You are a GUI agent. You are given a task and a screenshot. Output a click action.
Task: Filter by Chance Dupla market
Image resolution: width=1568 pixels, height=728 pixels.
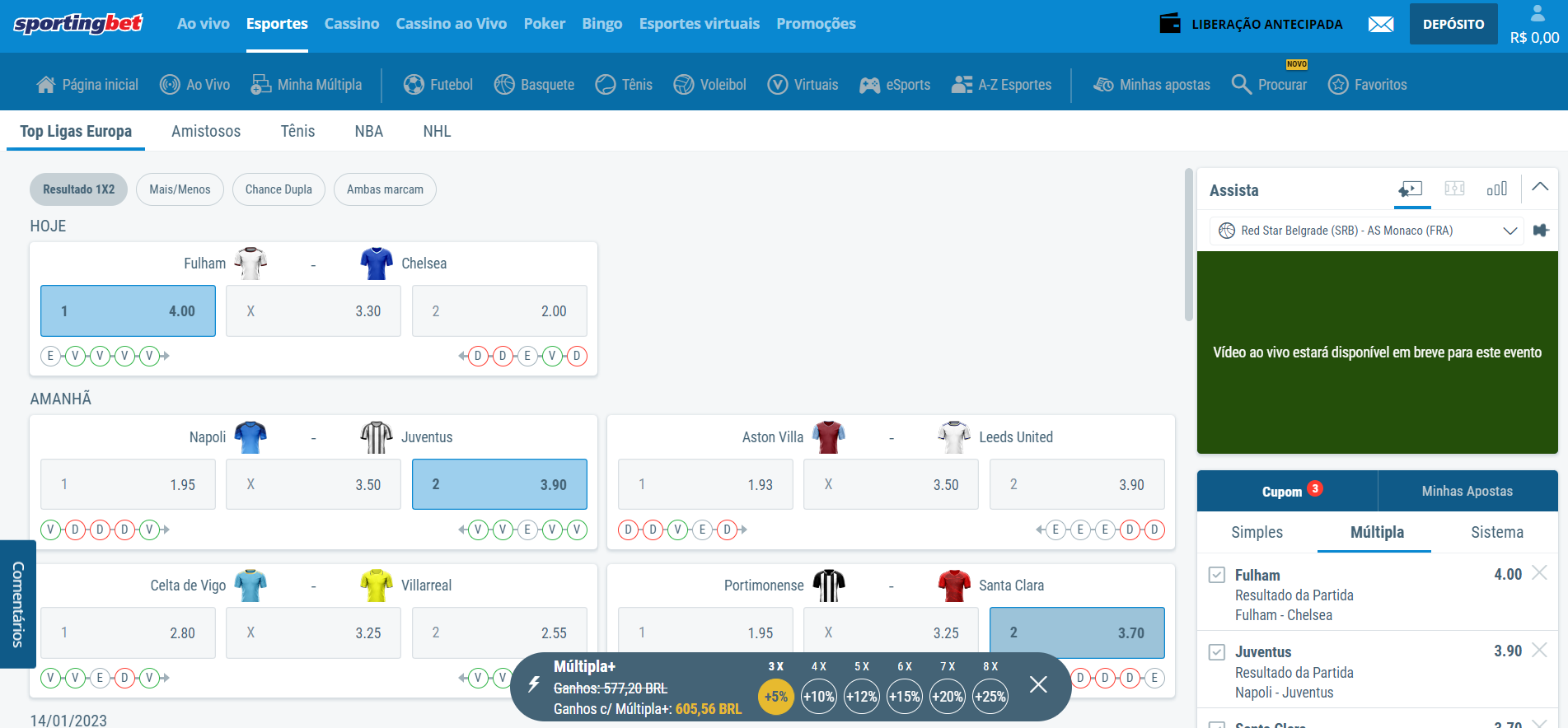click(x=278, y=189)
